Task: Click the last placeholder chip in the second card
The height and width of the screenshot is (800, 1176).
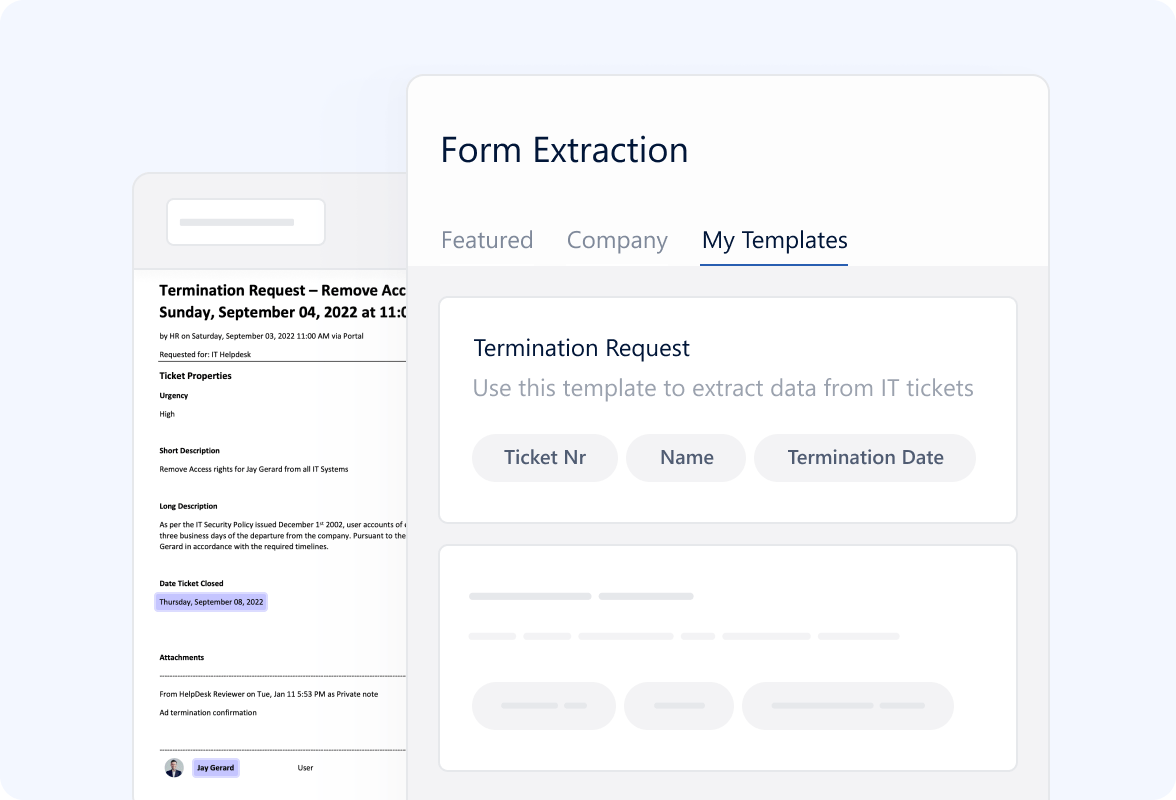Action: (x=847, y=706)
